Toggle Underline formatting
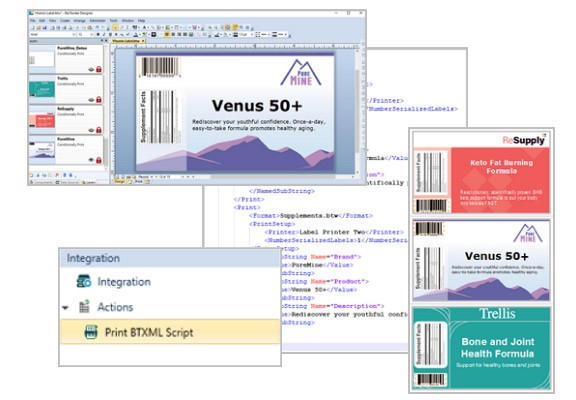The image size is (576, 400). click(110, 35)
